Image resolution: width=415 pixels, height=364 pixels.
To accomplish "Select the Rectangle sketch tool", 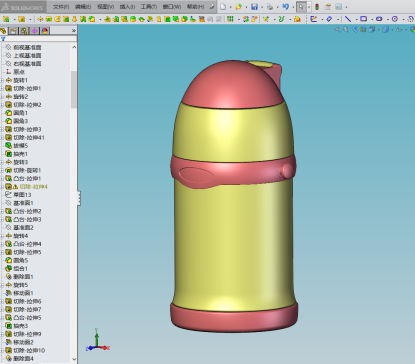I will [363, 19].
